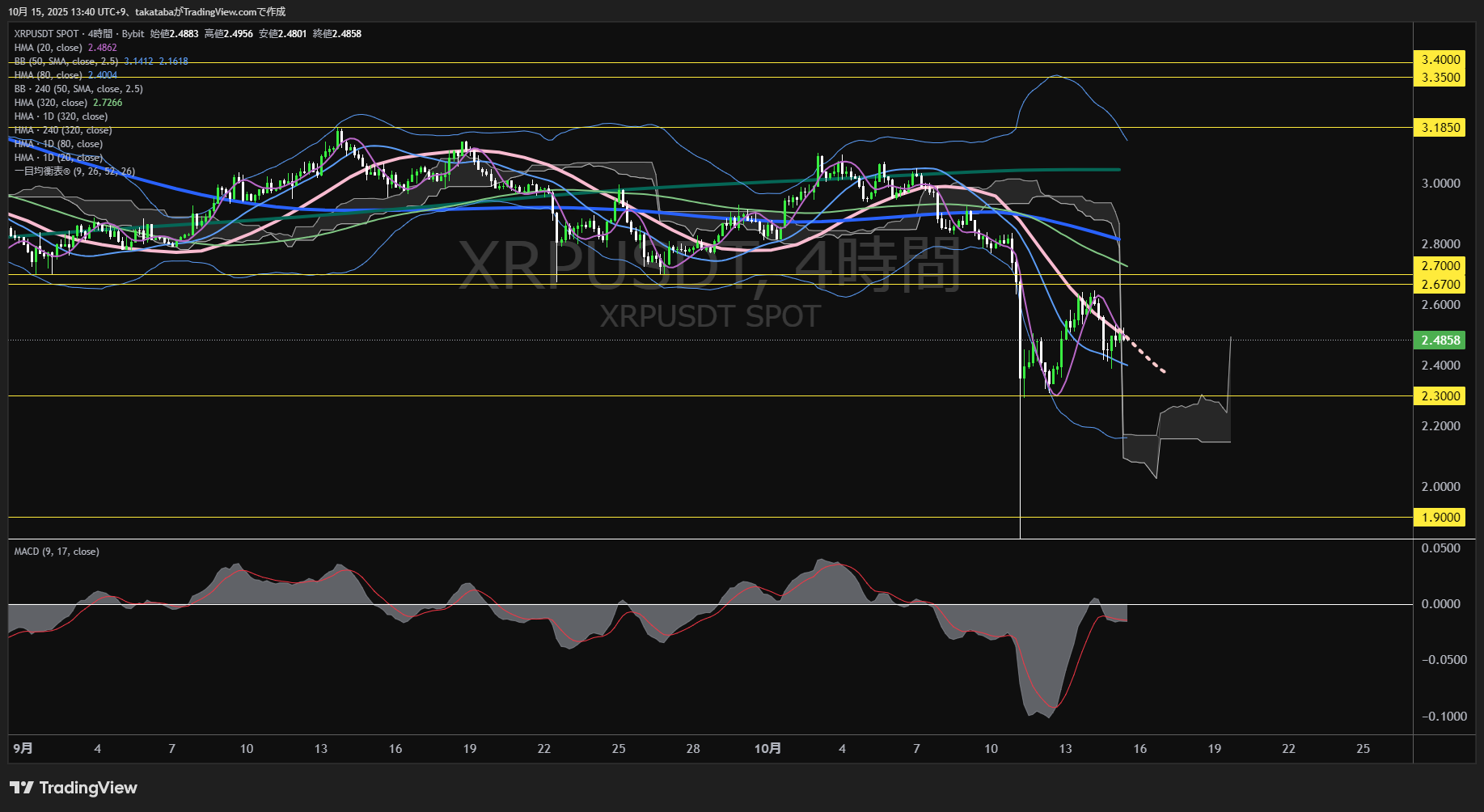
Task: Click the 9月 date marker on time axis
Action: [x=23, y=749]
